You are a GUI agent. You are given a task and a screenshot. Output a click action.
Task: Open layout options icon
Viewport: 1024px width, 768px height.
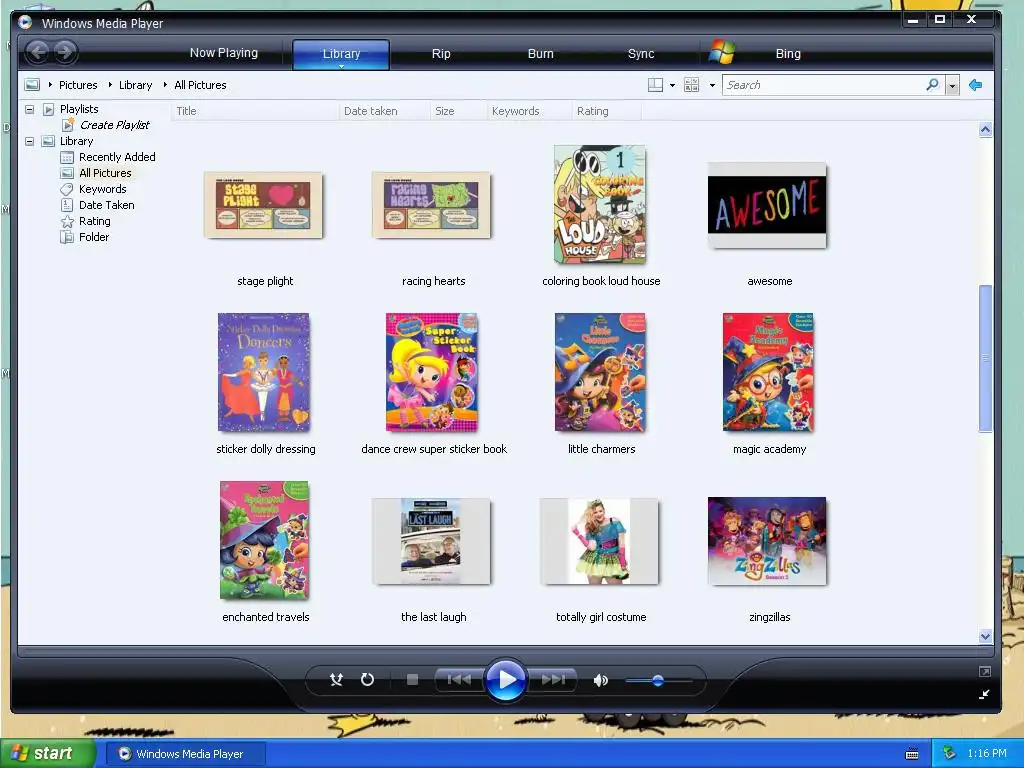655,85
